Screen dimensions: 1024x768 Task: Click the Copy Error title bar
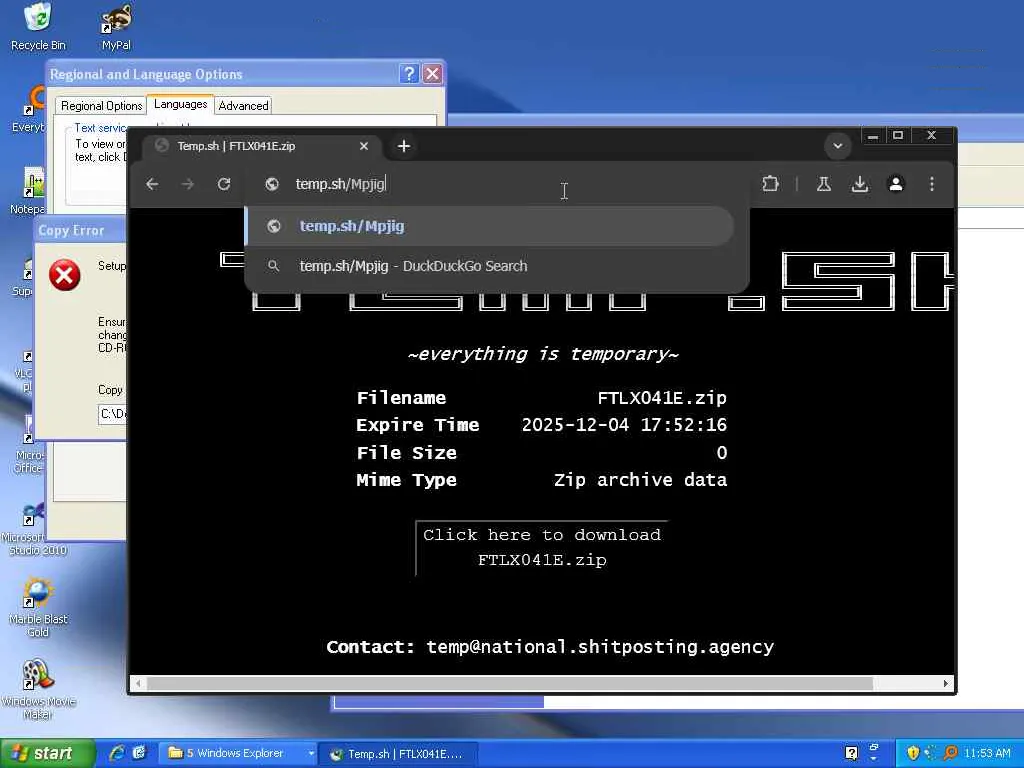80,231
